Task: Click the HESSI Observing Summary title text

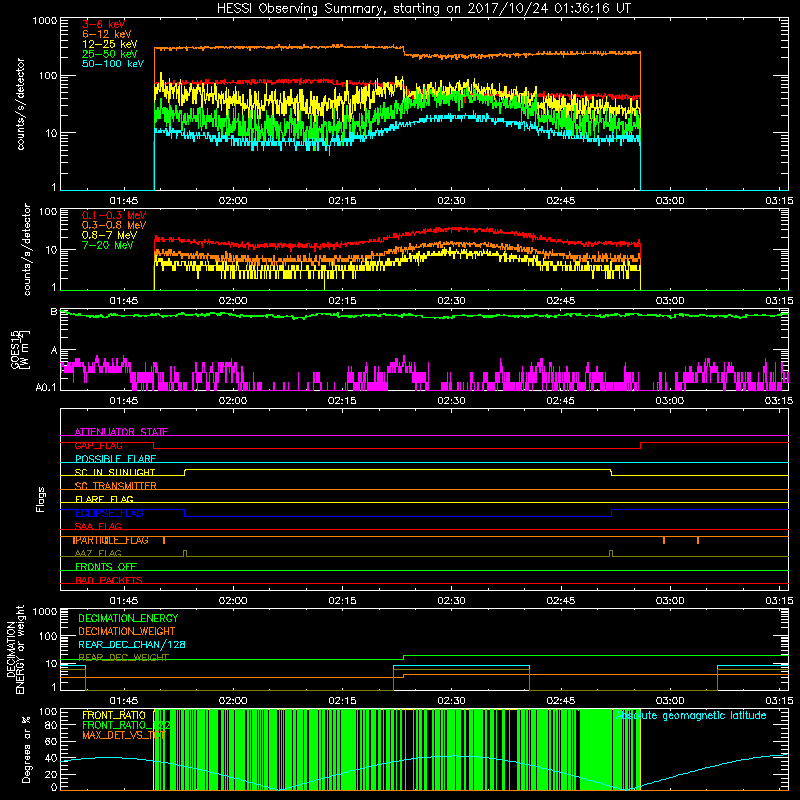Action: [x=424, y=9]
